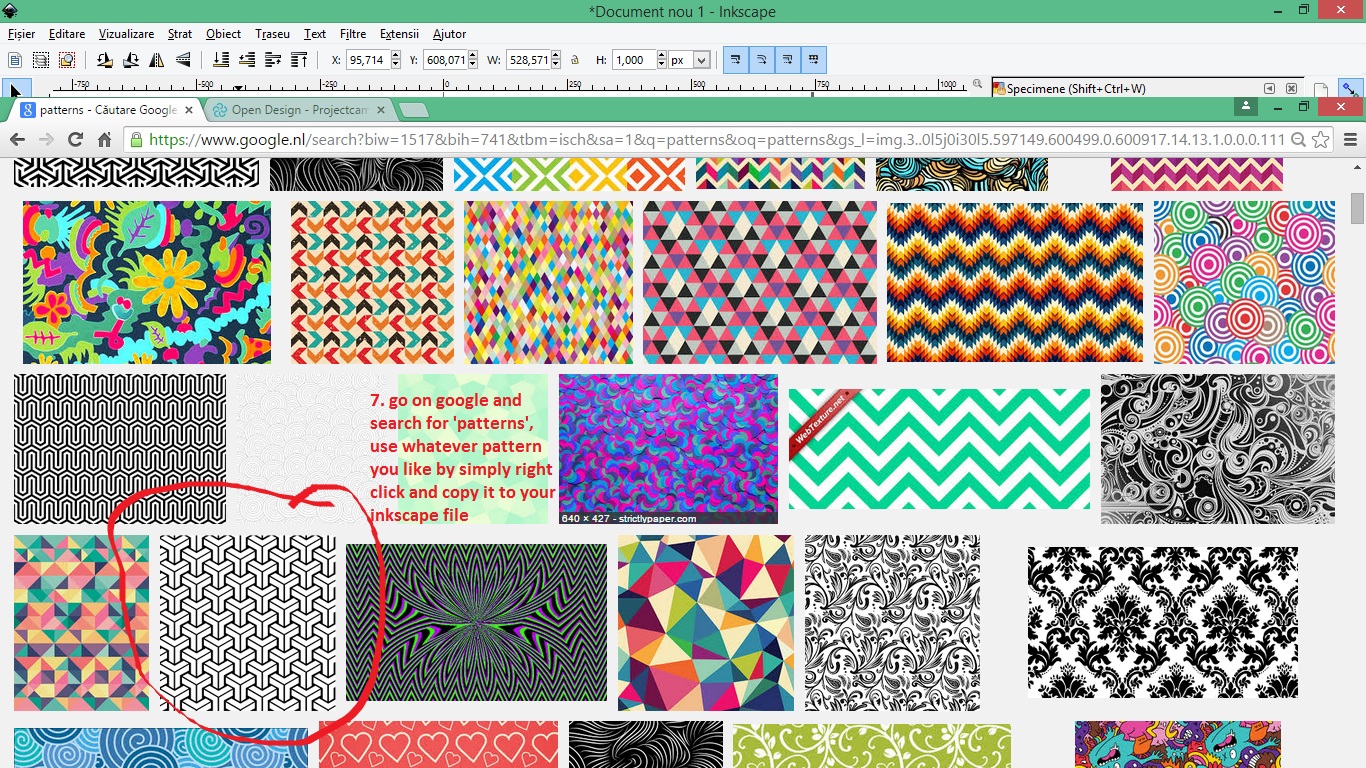The width and height of the screenshot is (1366, 768).
Task: Toggle move patterns with objects
Action: tap(814, 60)
